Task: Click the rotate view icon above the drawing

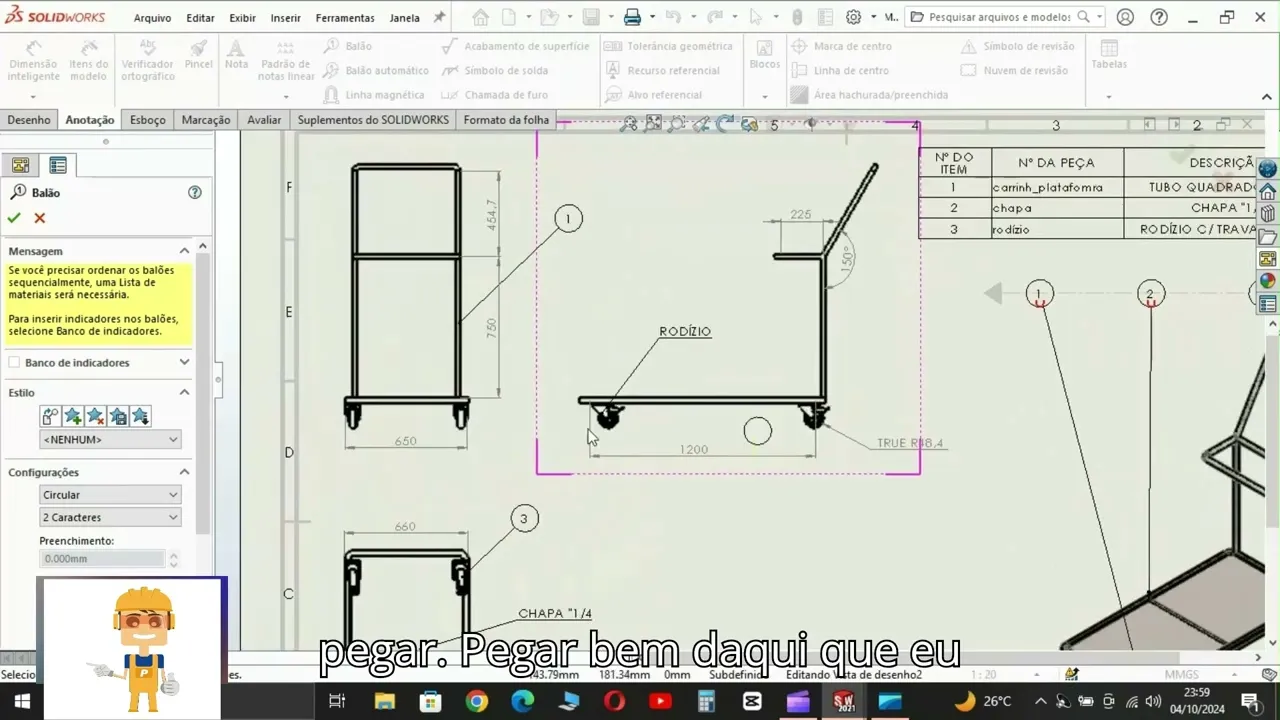Action: point(725,124)
